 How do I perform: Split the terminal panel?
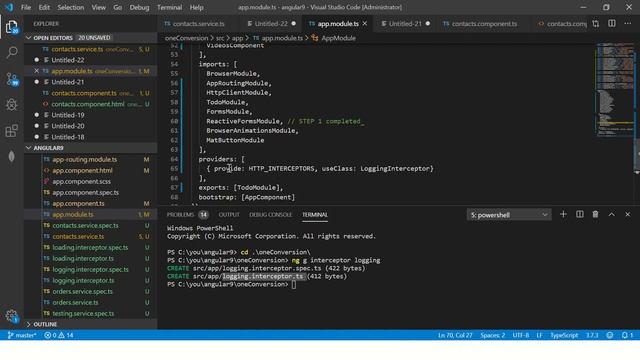pyautogui.click(x=579, y=214)
